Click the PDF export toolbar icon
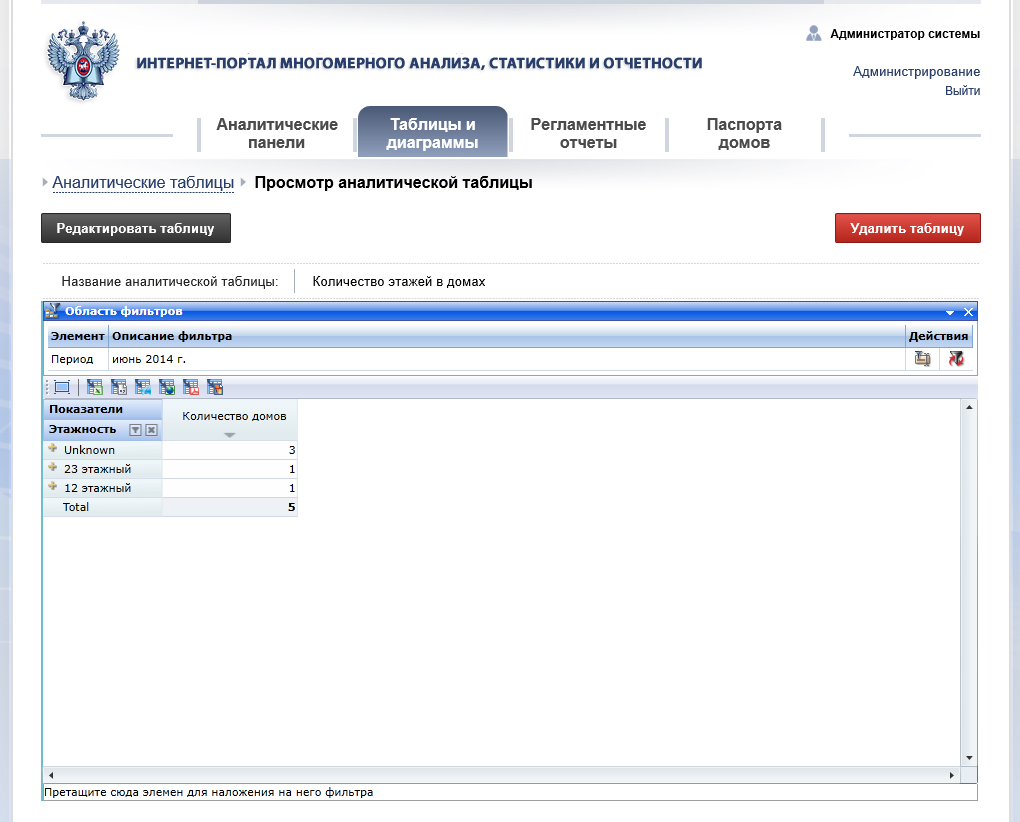Image resolution: width=1020 pixels, height=822 pixels. pyautogui.click(x=191, y=387)
